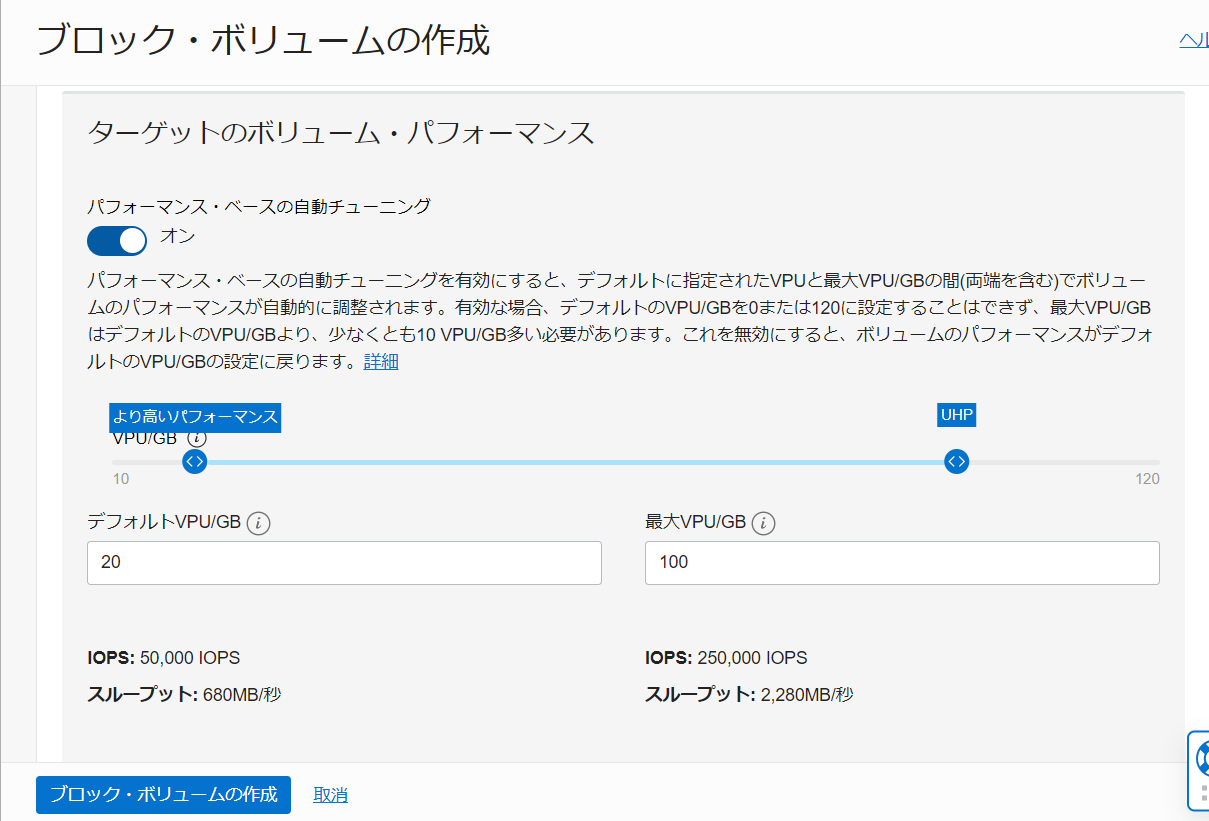1209x821 pixels.
Task: Click the 120 maximum label under the slider
Action: [x=1147, y=479]
